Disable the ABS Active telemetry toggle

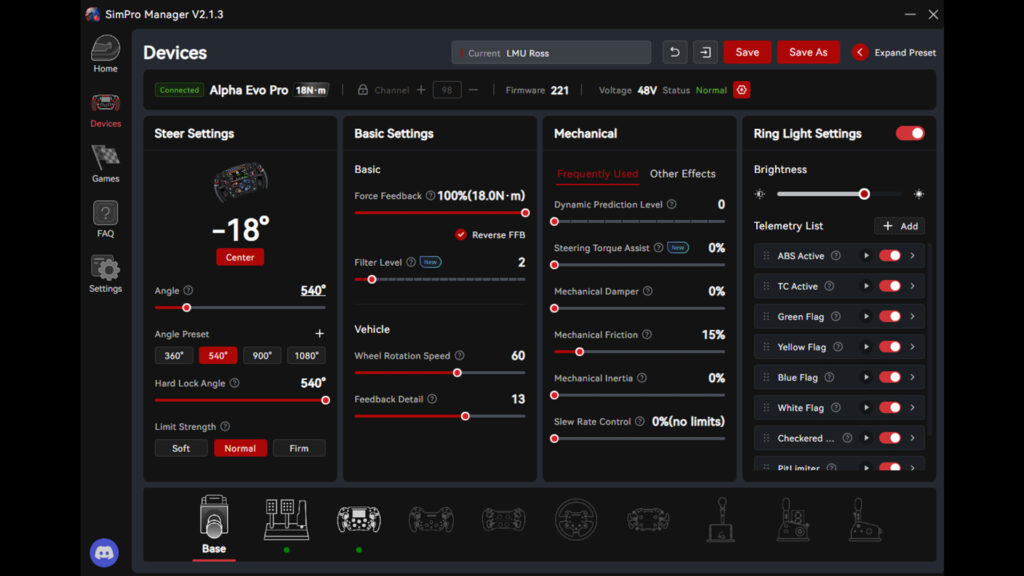click(889, 256)
